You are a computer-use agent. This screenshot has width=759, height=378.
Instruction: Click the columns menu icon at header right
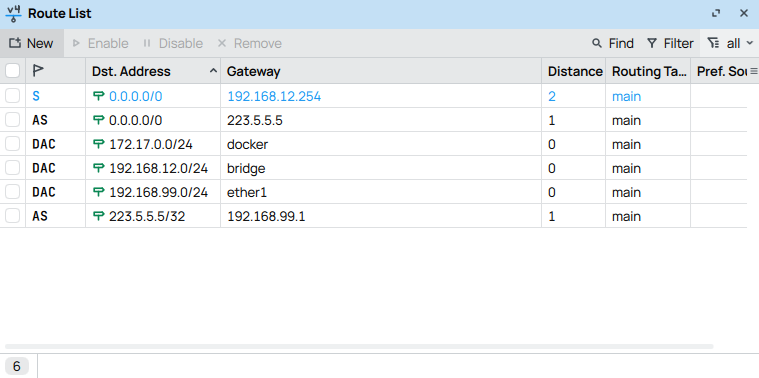pyautogui.click(x=753, y=71)
